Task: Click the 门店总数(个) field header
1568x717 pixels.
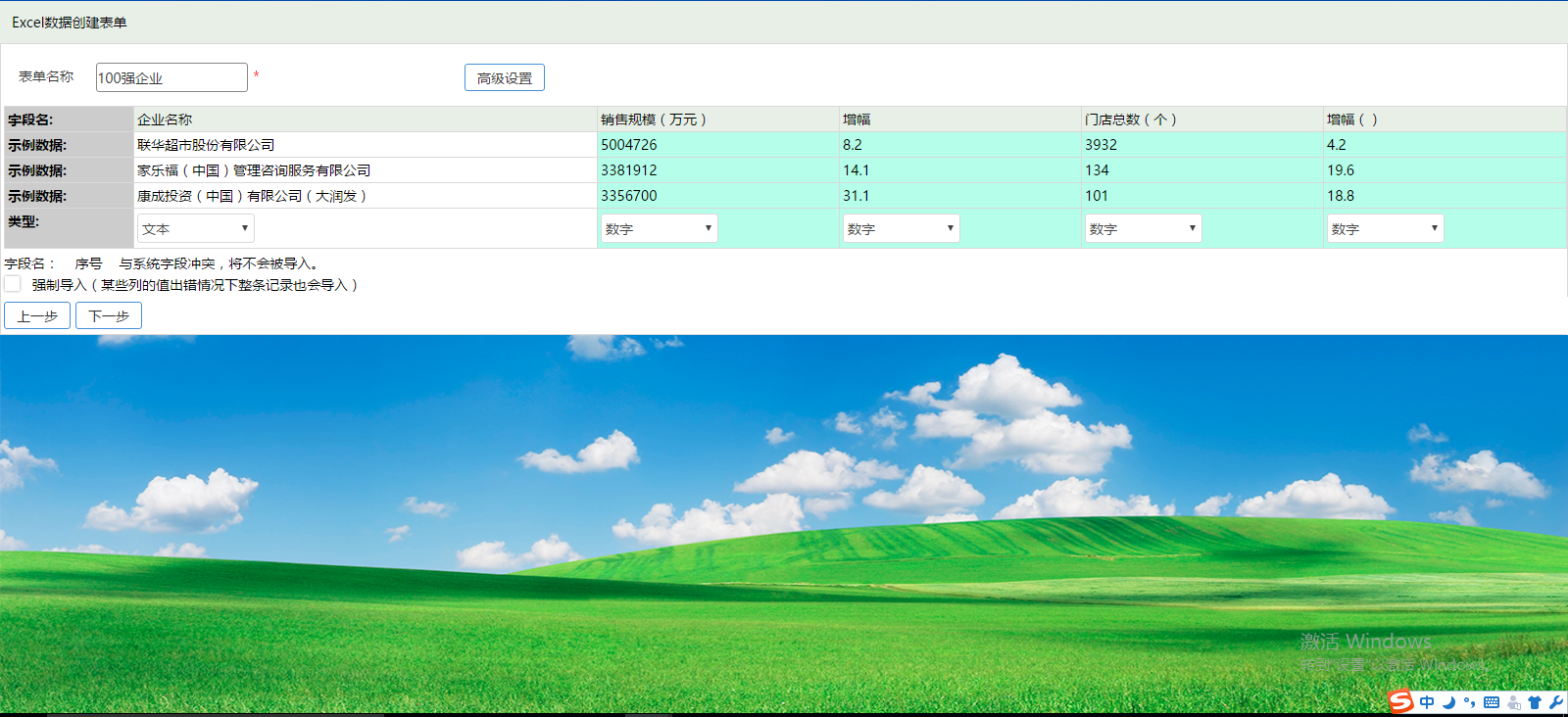Action: point(1131,119)
